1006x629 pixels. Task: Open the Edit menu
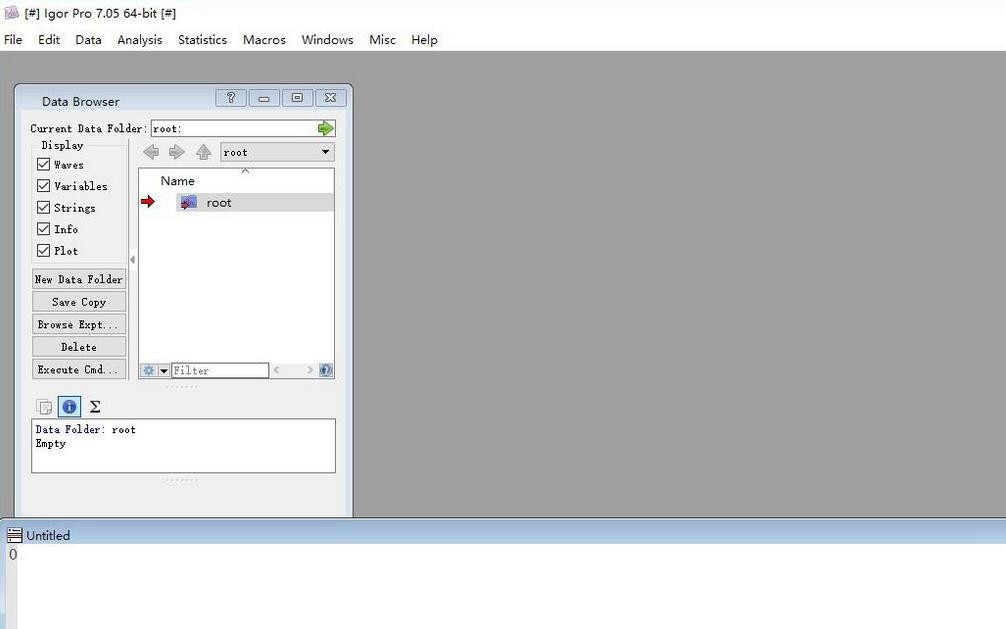[x=49, y=40]
